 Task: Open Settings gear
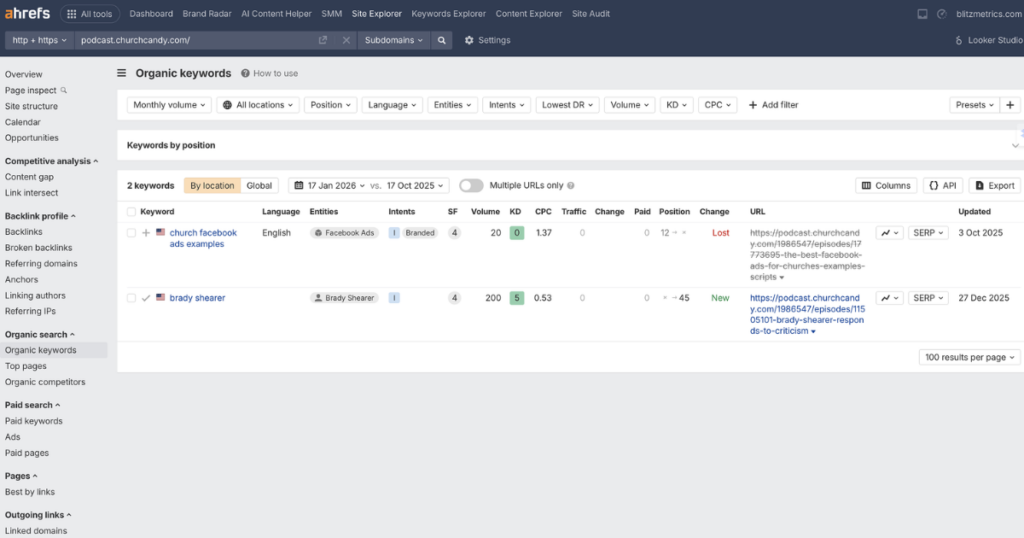(487, 40)
